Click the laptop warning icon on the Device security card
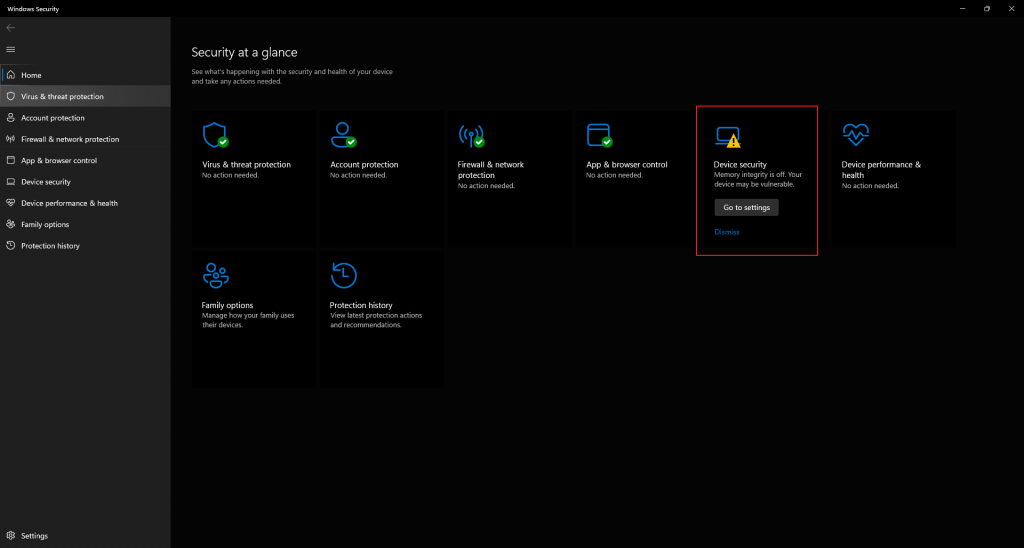The height and width of the screenshot is (548, 1024). [728, 137]
